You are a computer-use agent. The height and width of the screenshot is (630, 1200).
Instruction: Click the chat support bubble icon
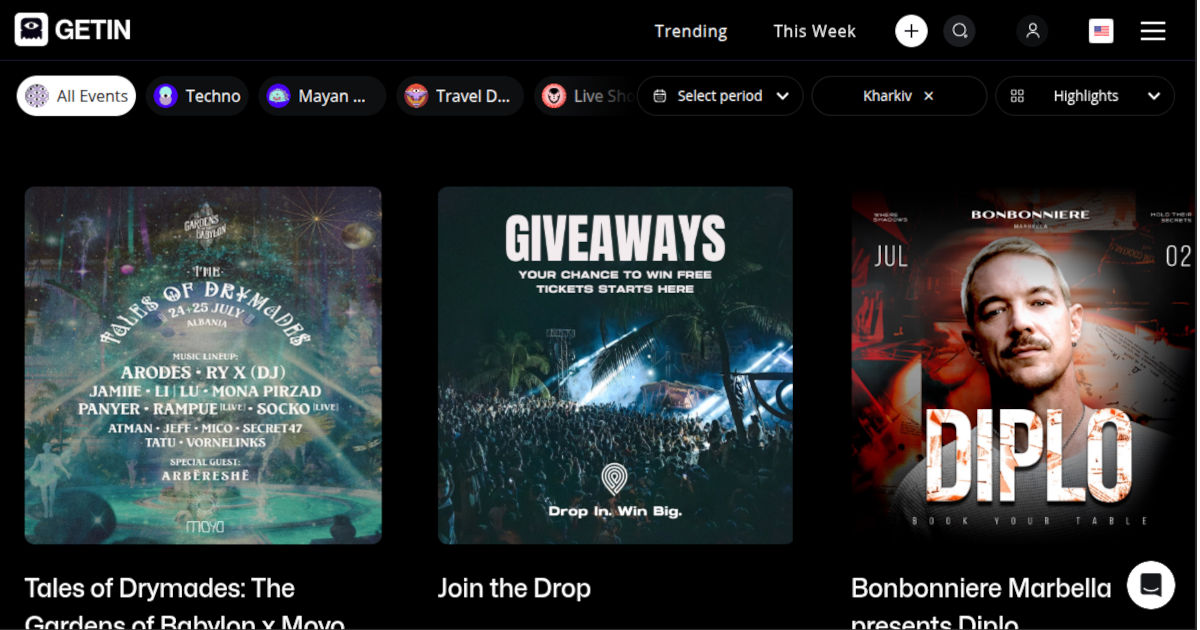(x=1151, y=585)
